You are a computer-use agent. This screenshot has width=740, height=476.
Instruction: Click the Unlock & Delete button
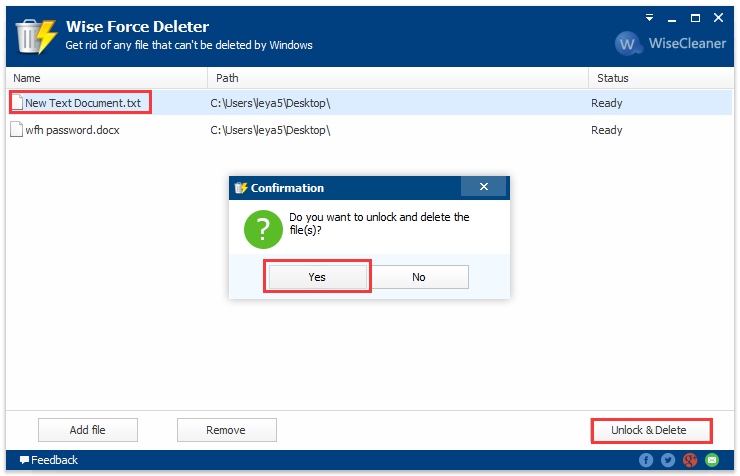pyautogui.click(x=651, y=430)
